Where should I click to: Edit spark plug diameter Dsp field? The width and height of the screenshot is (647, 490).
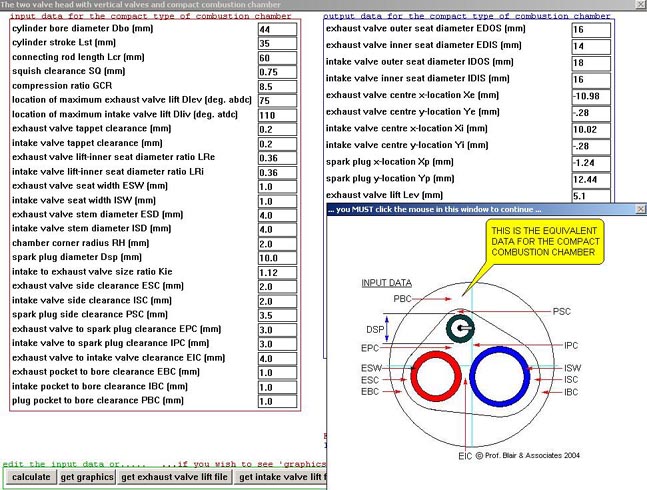pyautogui.click(x=277, y=258)
